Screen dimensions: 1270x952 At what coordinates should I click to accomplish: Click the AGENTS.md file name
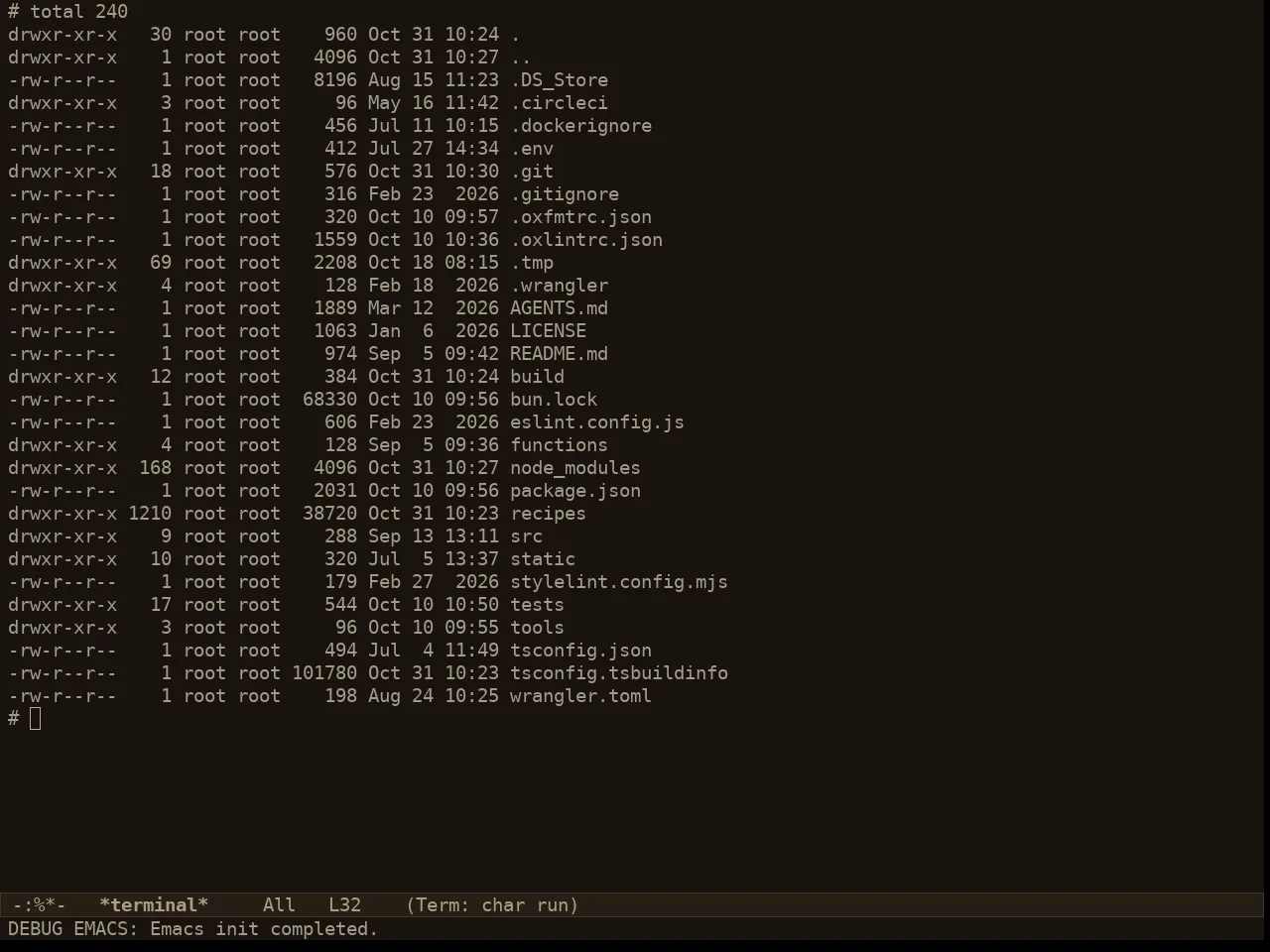(x=559, y=308)
